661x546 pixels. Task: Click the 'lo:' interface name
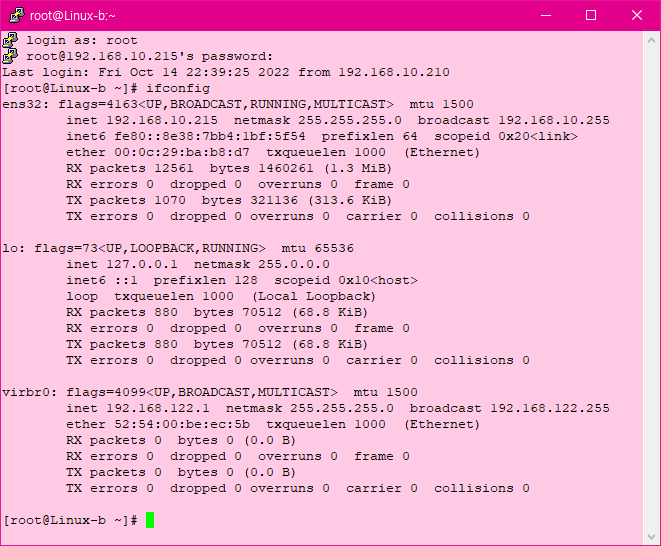tap(13, 248)
